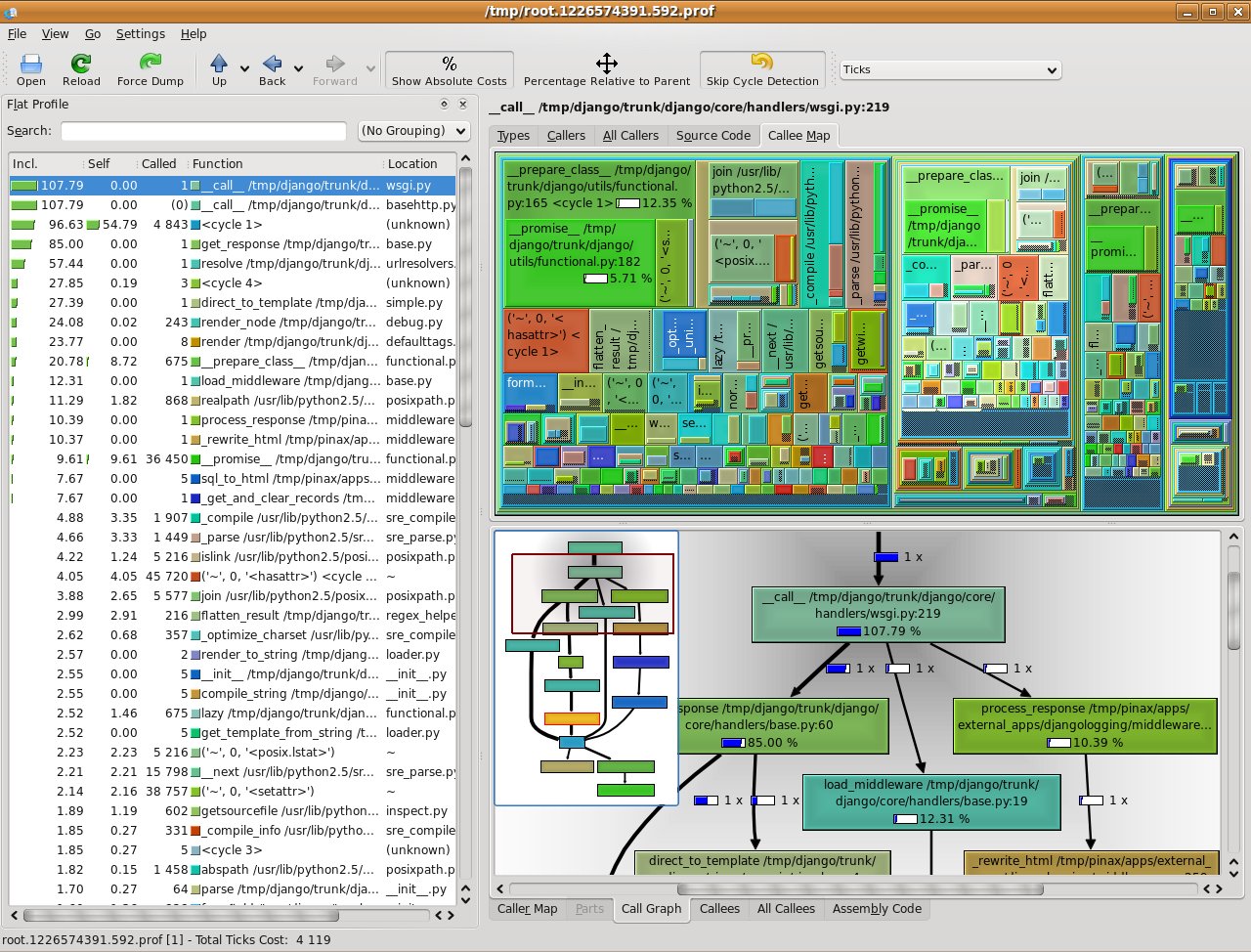Open the Up history dropdown arrow
The height and width of the screenshot is (952, 1251).
coord(243,69)
